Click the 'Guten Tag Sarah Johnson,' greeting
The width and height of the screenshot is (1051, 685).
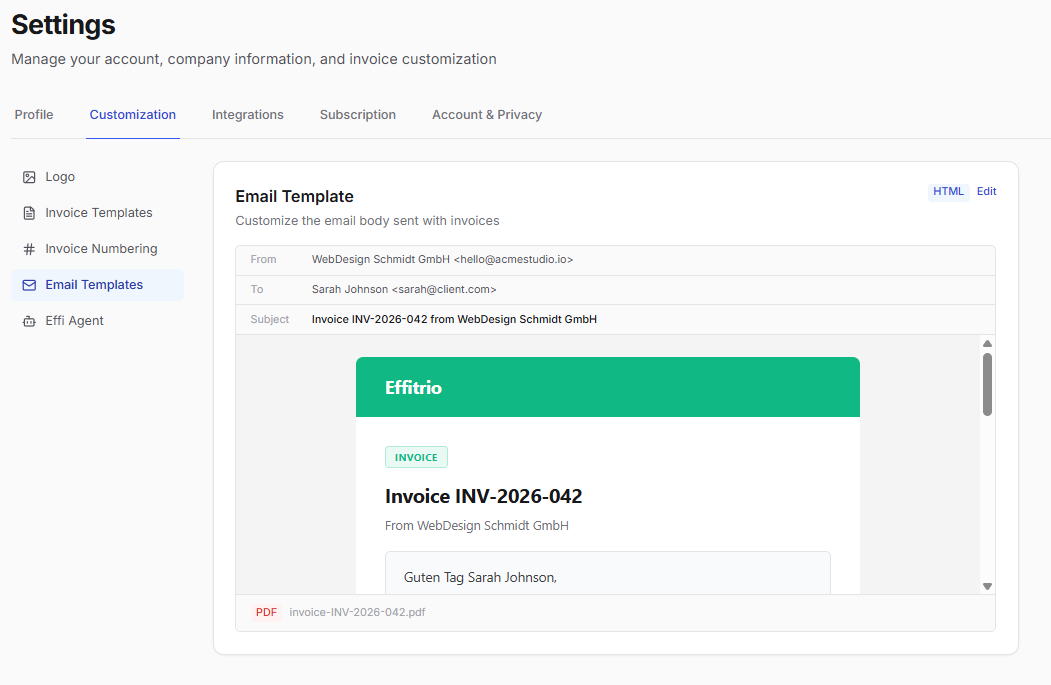tap(480, 578)
